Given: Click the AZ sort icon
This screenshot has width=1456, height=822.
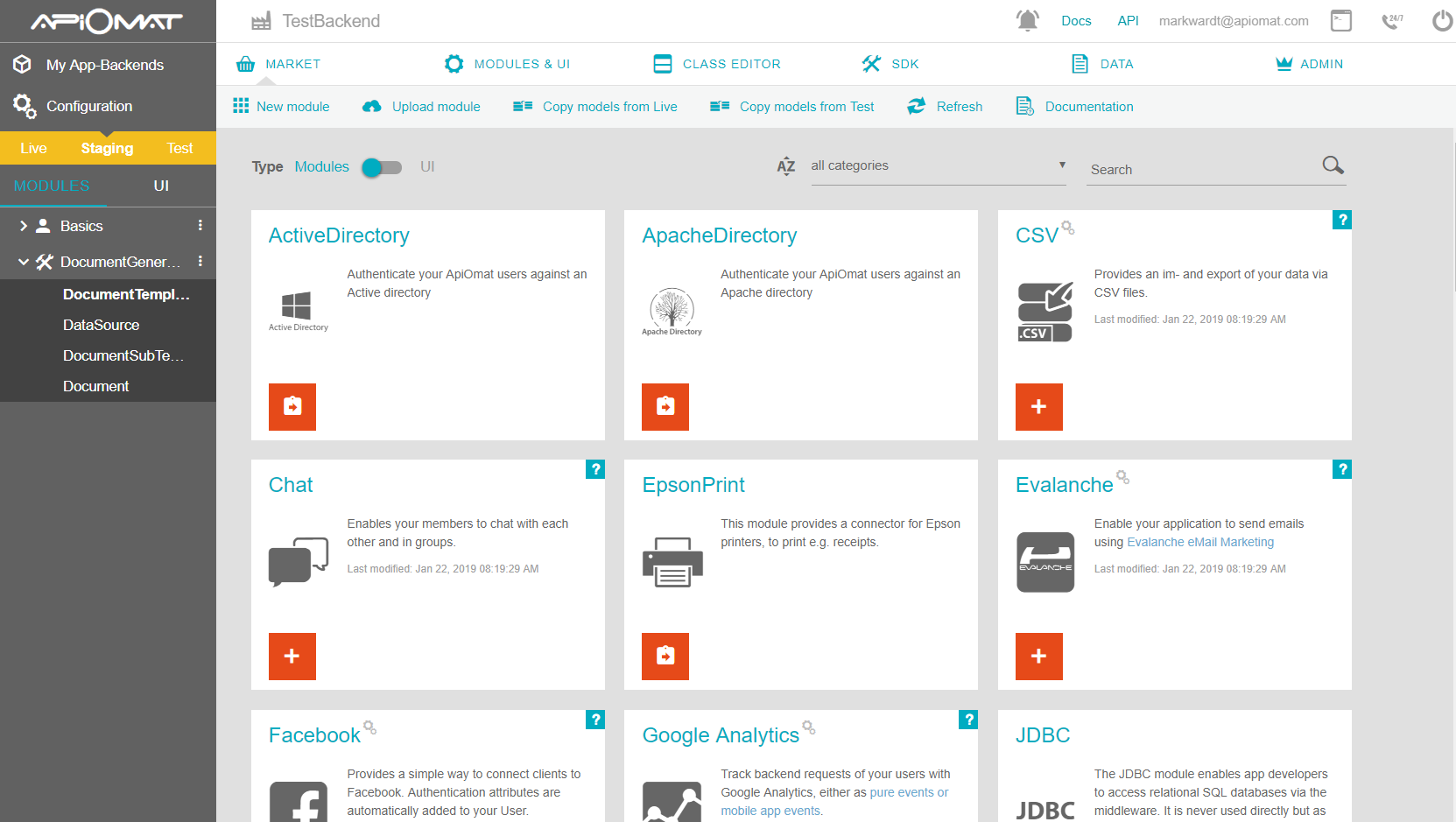Looking at the screenshot, I should [x=786, y=165].
